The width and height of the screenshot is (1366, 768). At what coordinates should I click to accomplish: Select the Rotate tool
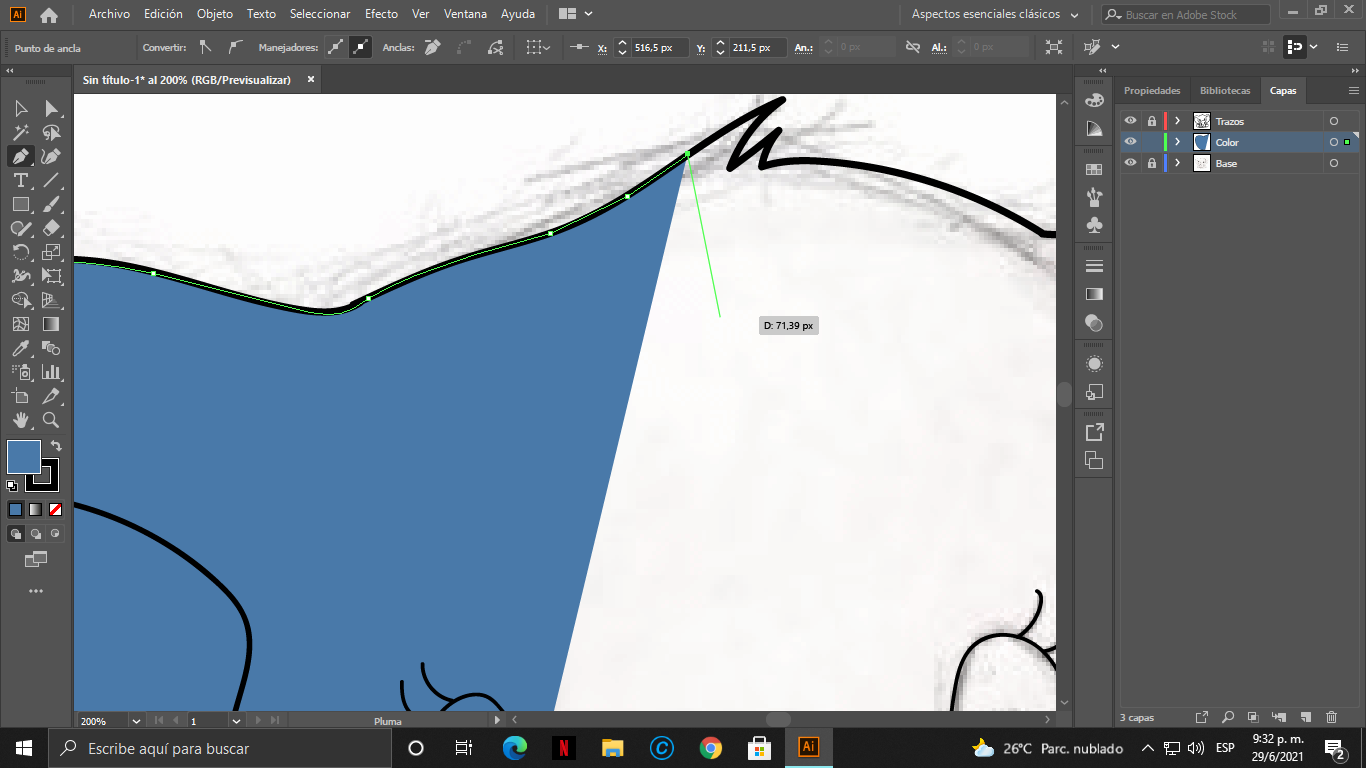click(21, 252)
